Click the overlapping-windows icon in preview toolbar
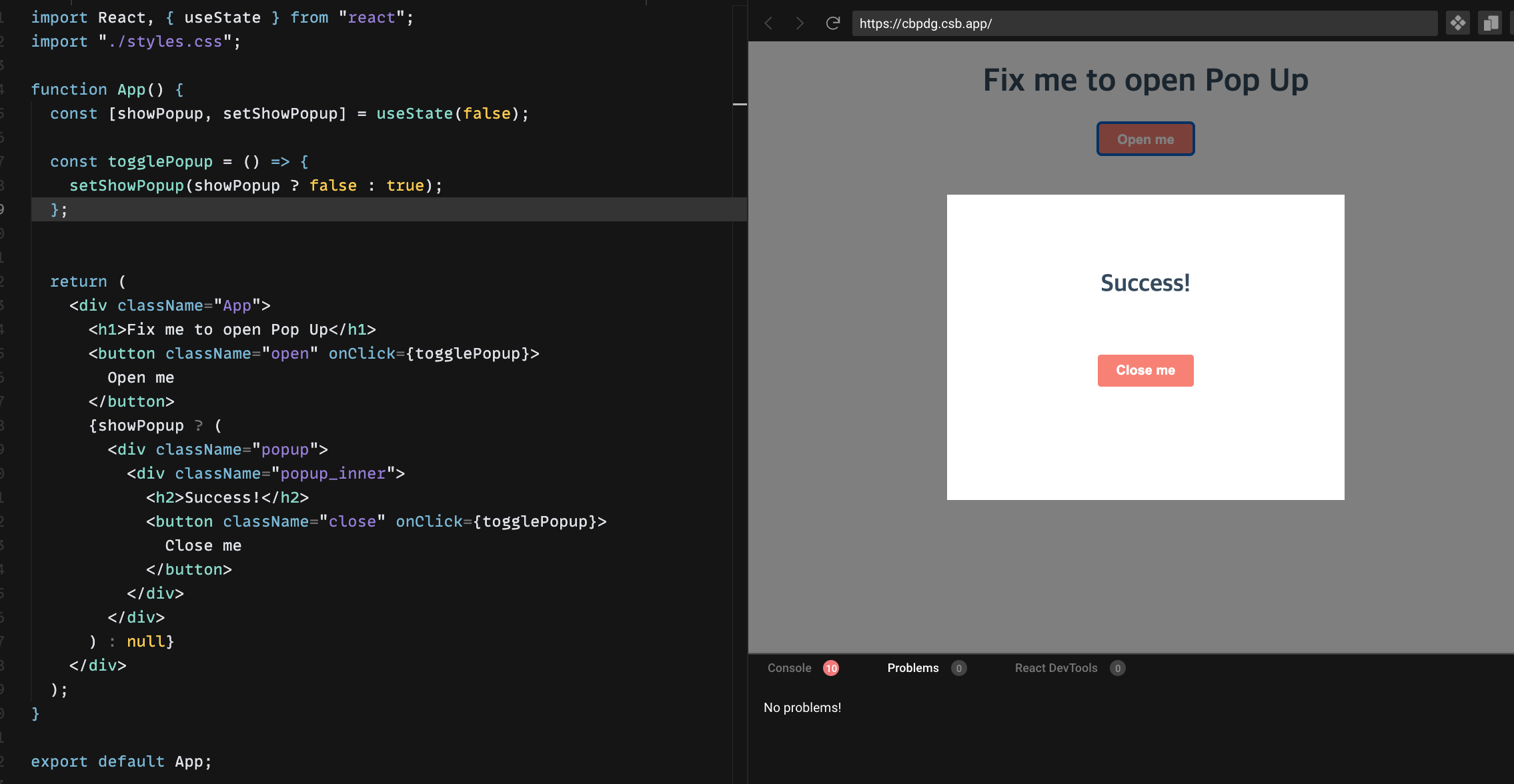Viewport: 1514px width, 784px height. pos(1489,23)
